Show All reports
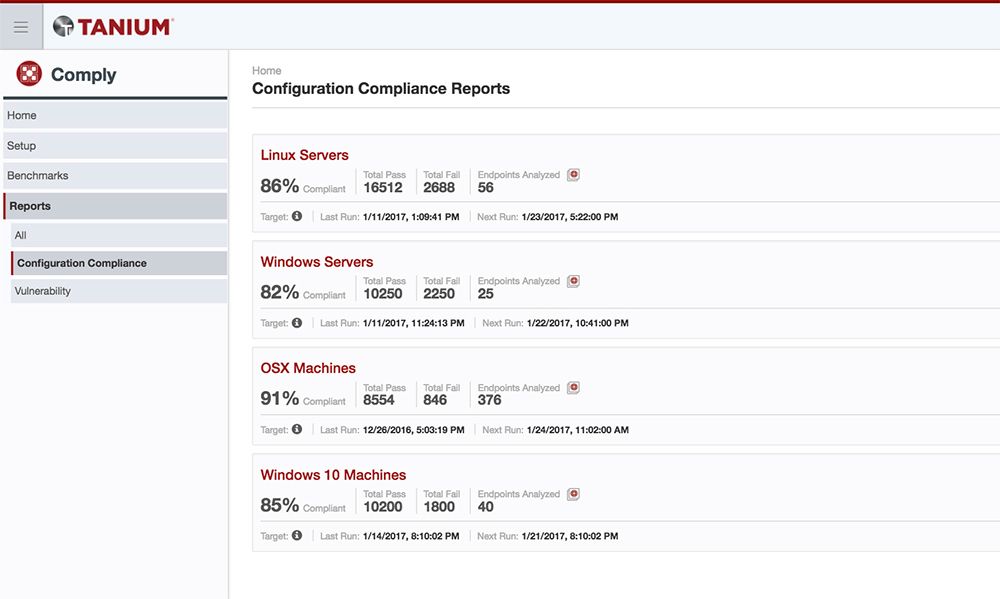1000x599 pixels. 119,235
